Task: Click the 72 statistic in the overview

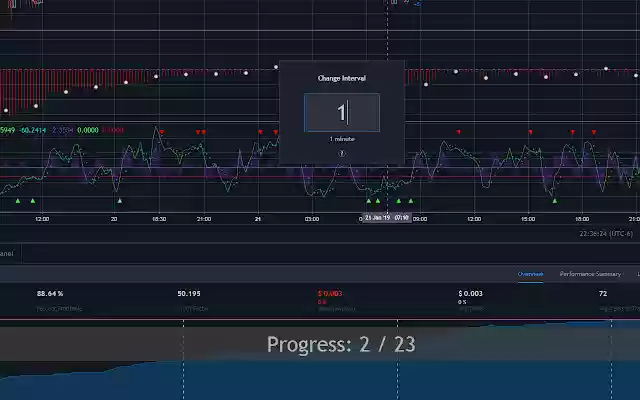Action: pos(603,293)
